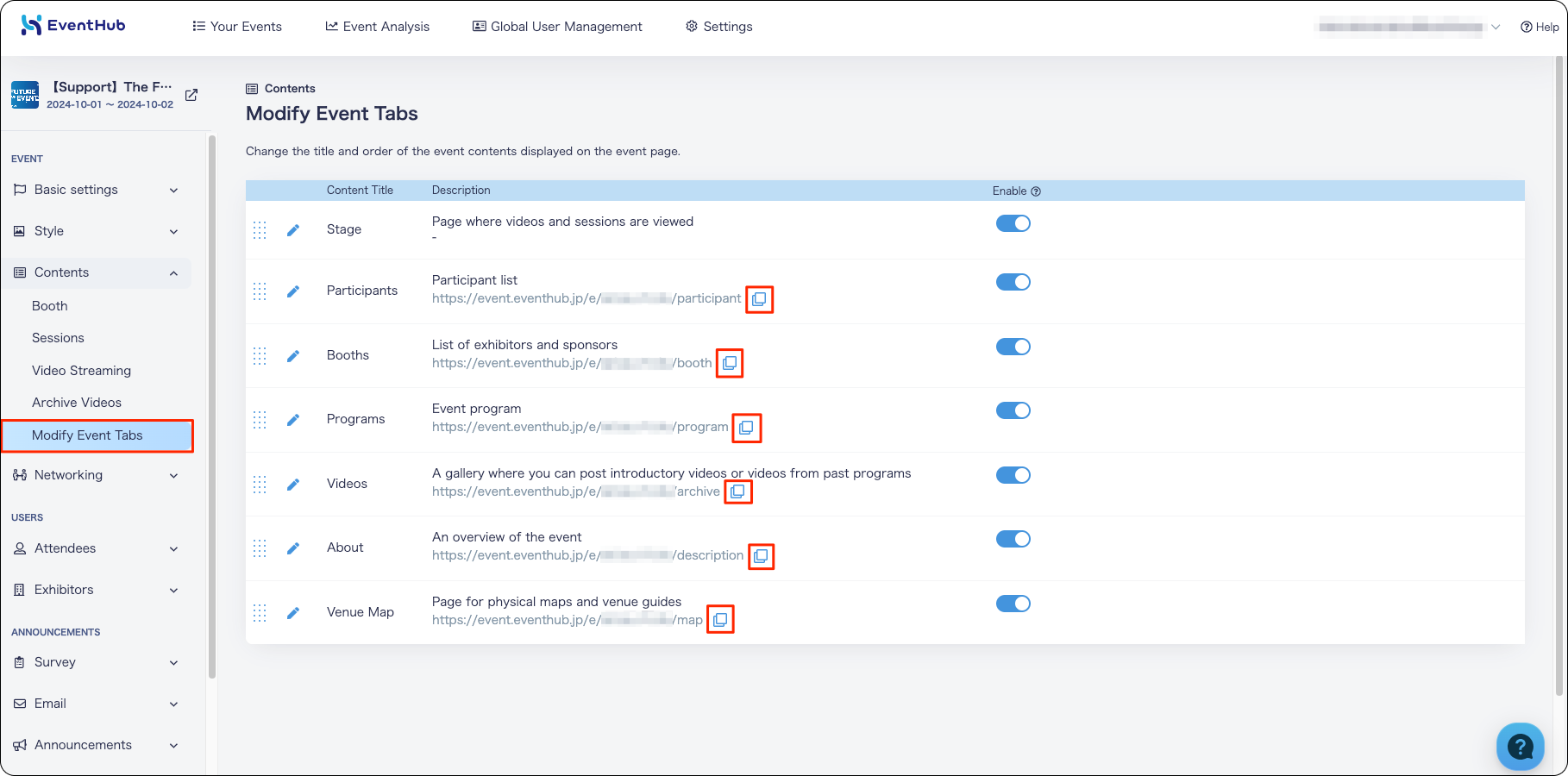
Task: Edit the Stage tab title pencil
Action: point(293,229)
